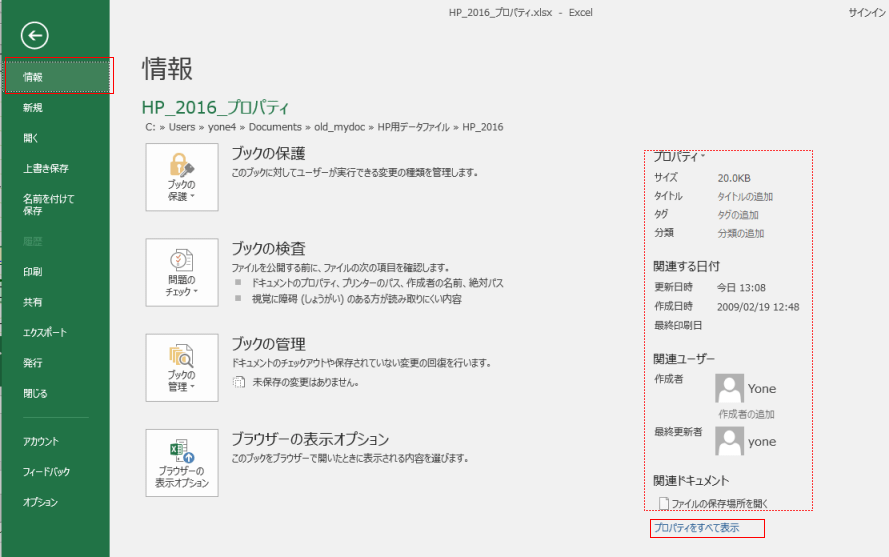Viewport: 889px width, 557px height.
Task: Click the ブラウザーの表示オプション Excel icon button
Action: [181, 462]
